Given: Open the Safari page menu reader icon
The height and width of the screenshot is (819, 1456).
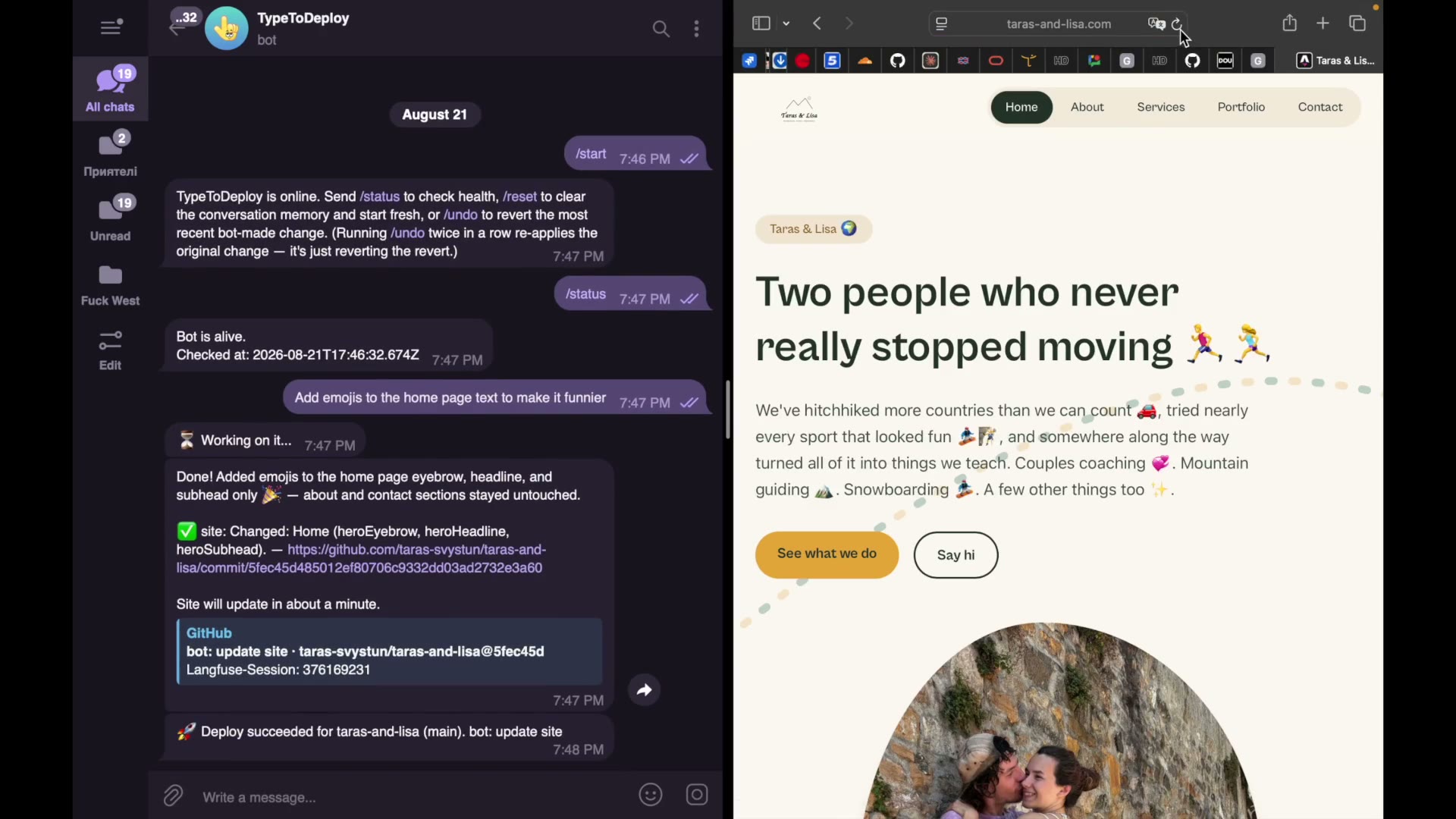Looking at the screenshot, I should click(942, 24).
